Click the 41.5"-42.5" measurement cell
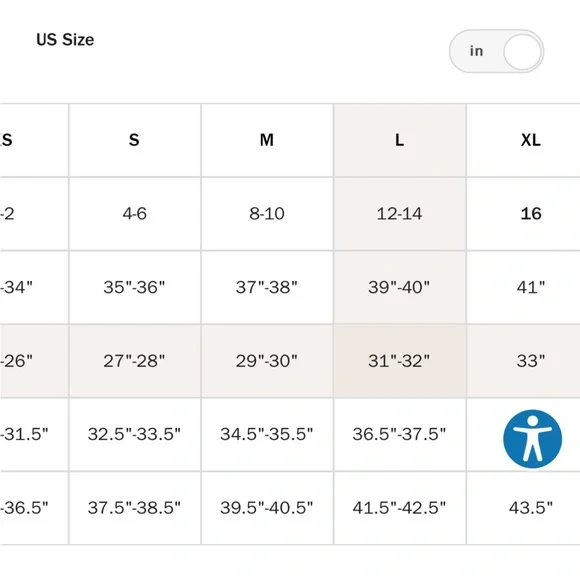Viewport: 580px width, 580px height. (399, 508)
